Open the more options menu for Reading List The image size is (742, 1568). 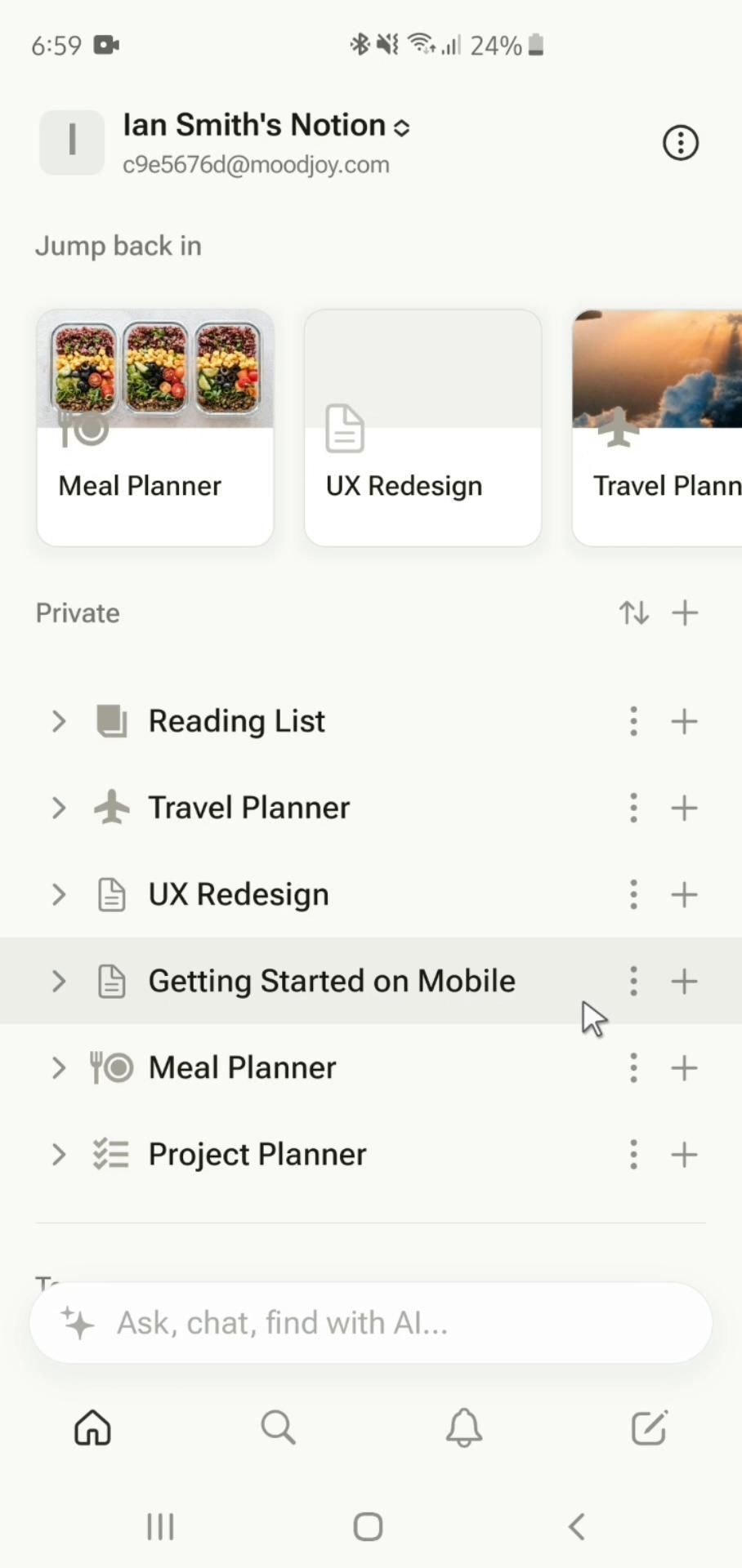click(633, 721)
